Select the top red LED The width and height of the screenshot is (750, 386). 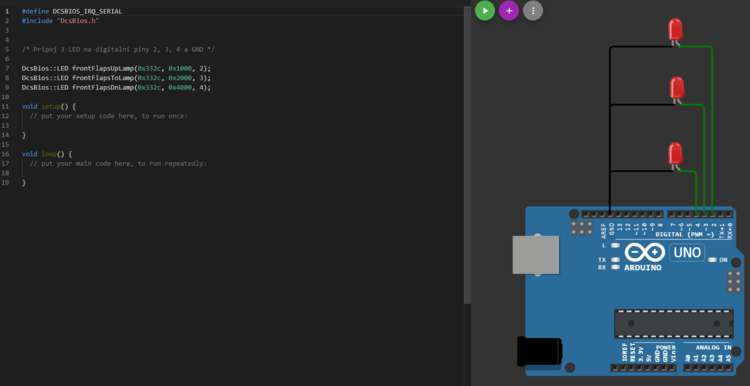point(675,31)
